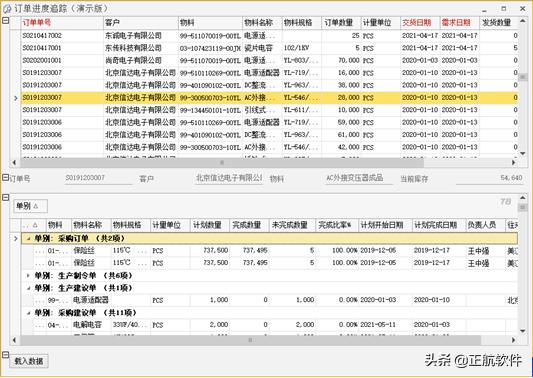This screenshot has height=378, width=533.
Task: Click the 订单号 input field
Action: [98, 178]
